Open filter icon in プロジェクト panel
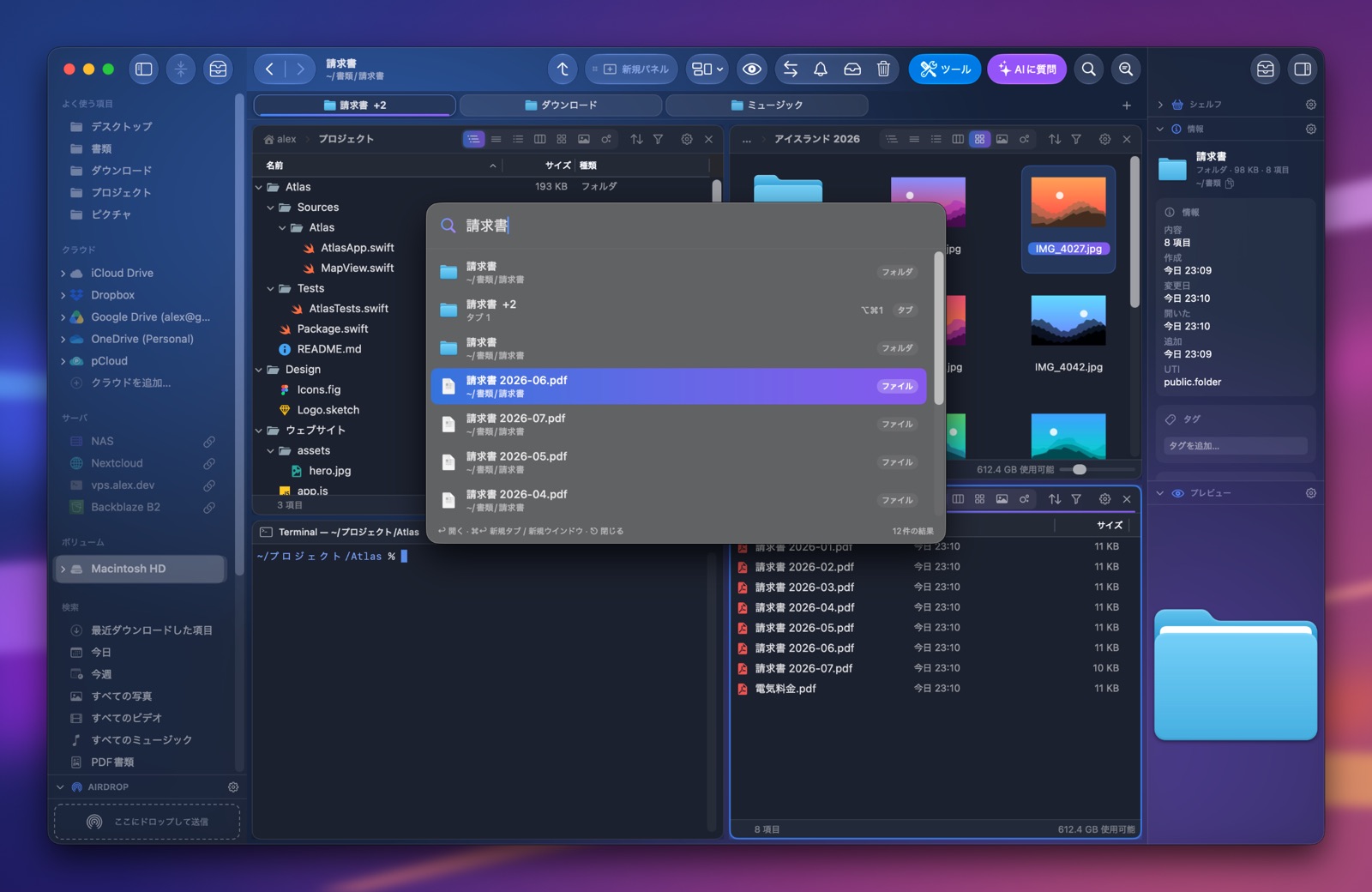The image size is (1372, 892). pyautogui.click(x=658, y=139)
